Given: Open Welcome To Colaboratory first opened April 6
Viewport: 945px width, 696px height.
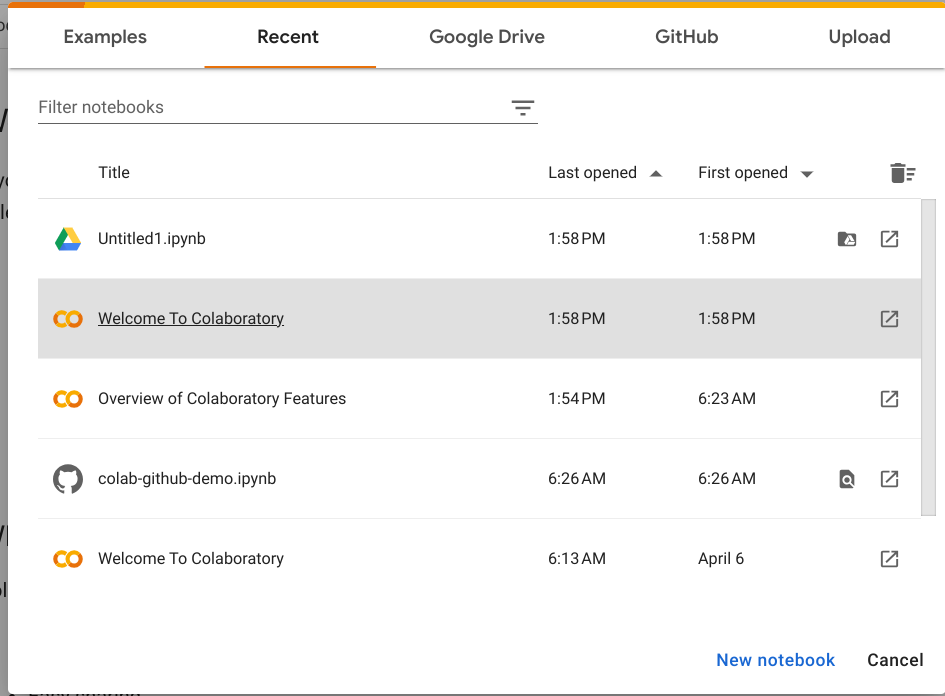Looking at the screenshot, I should pyautogui.click(x=191, y=559).
